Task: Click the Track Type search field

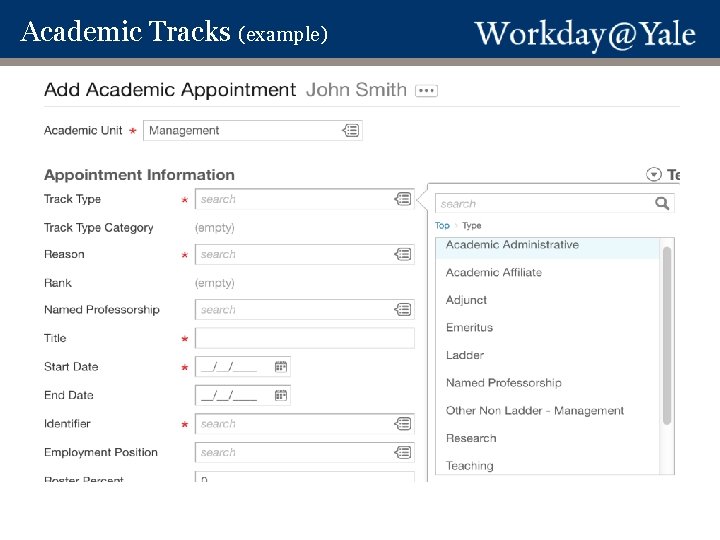Action: click(304, 199)
